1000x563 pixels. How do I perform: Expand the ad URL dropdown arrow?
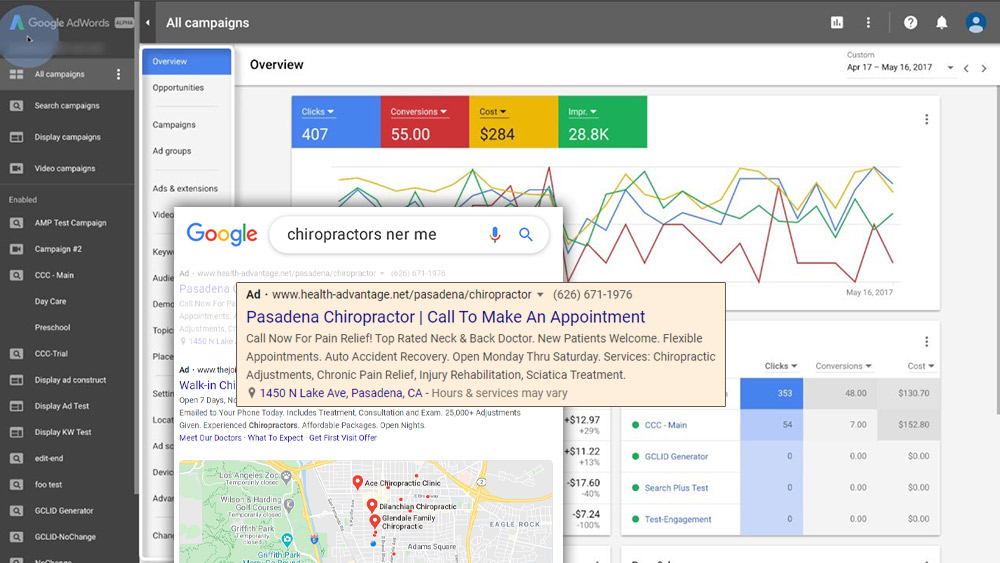[540, 295]
